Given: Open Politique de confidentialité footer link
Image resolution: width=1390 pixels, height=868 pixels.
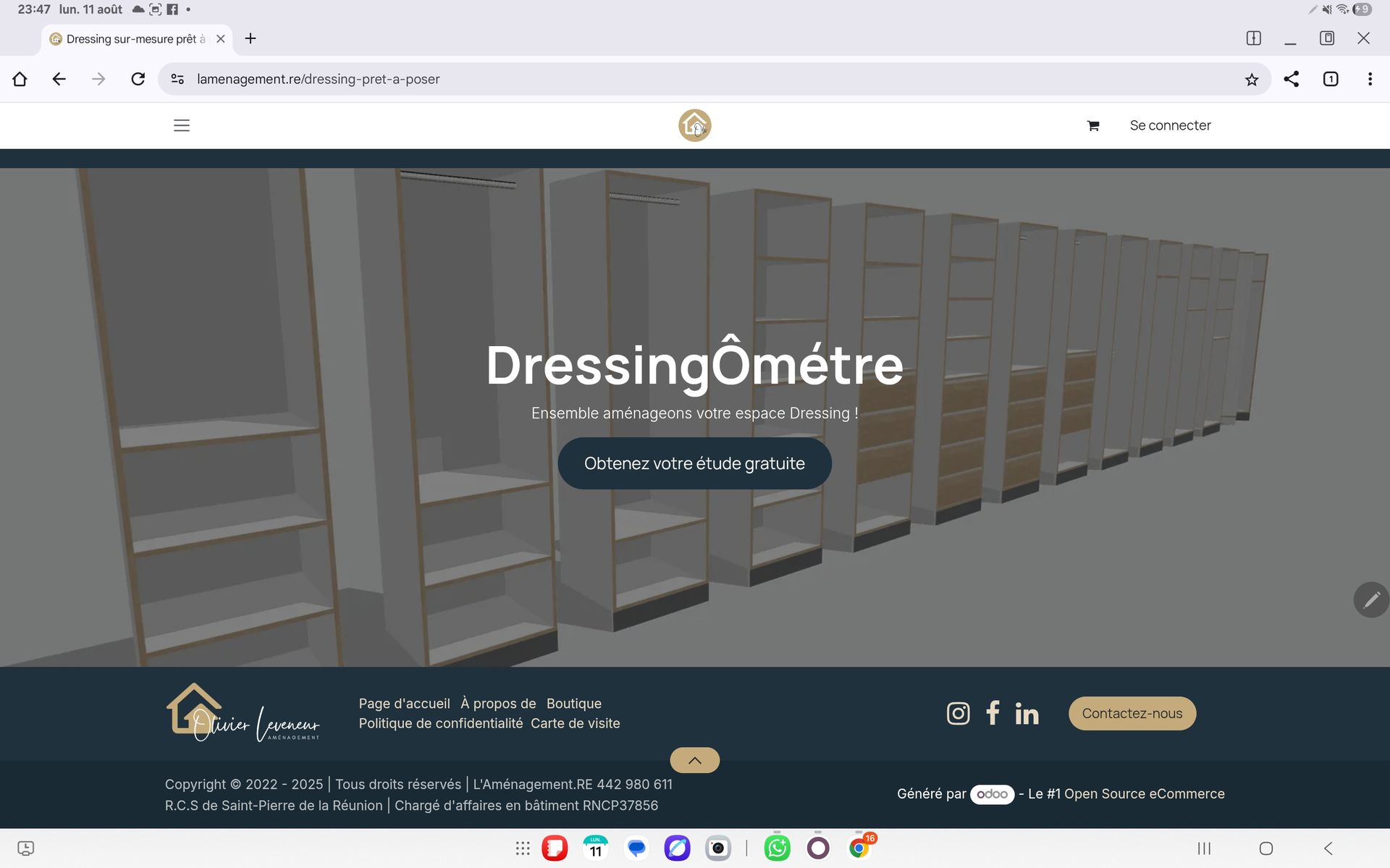Looking at the screenshot, I should (440, 723).
